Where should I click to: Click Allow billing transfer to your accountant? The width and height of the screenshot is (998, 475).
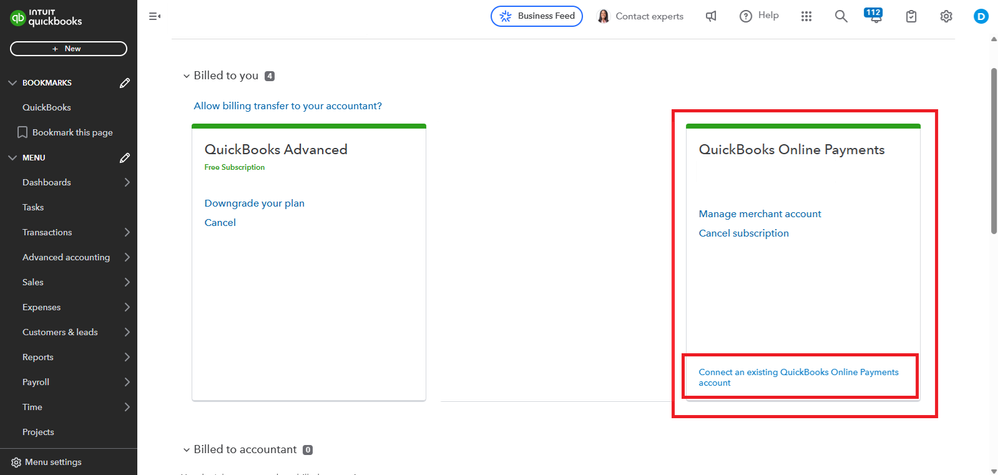point(288,106)
